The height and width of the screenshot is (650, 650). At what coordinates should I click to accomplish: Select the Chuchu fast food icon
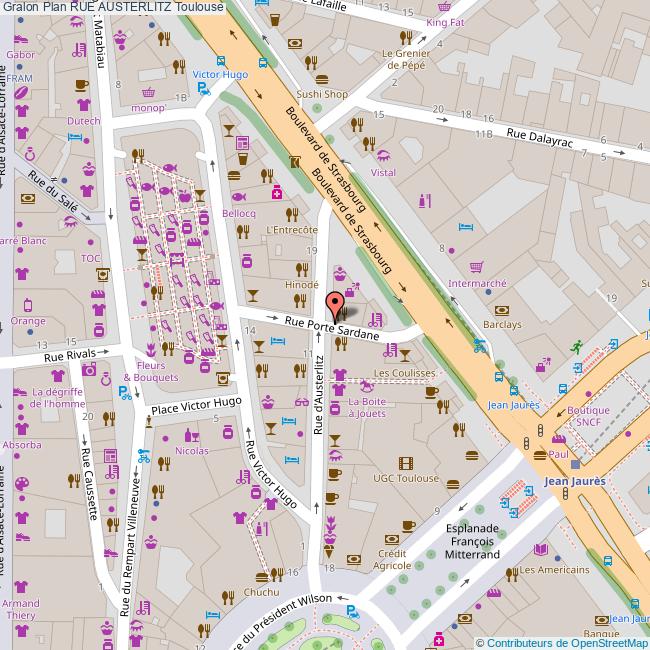262,576
